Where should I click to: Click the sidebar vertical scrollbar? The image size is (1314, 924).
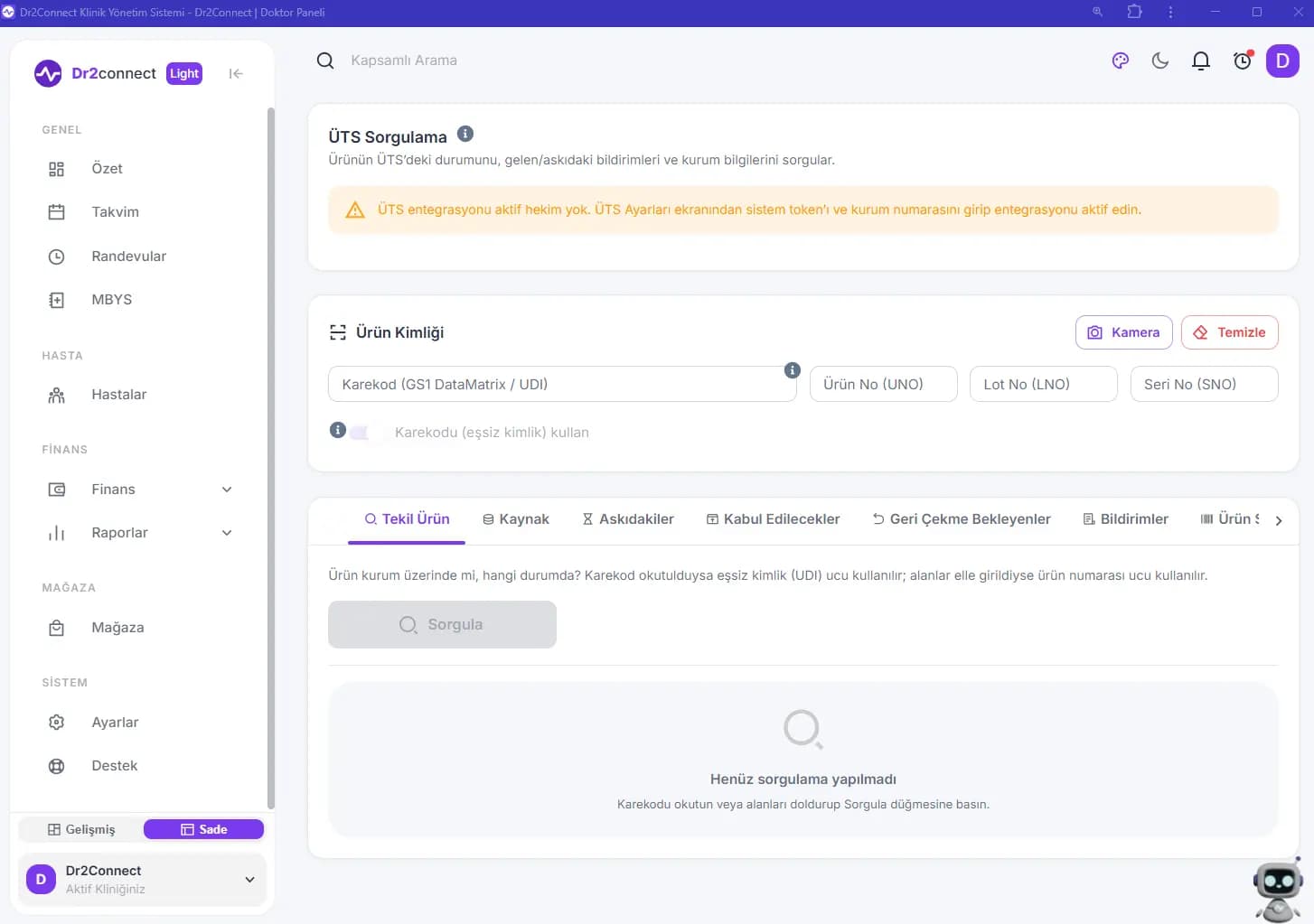[270, 458]
